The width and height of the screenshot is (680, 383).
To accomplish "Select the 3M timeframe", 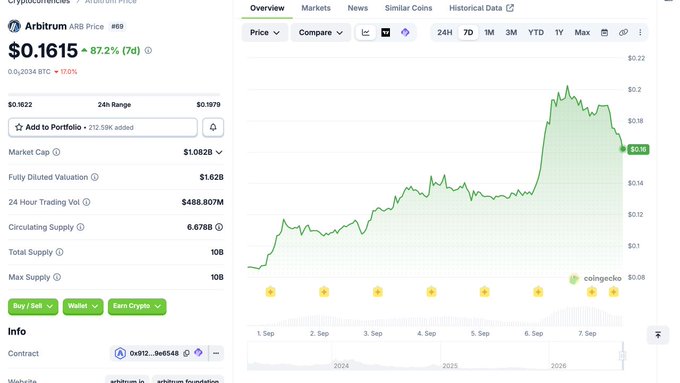I will 511,33.
